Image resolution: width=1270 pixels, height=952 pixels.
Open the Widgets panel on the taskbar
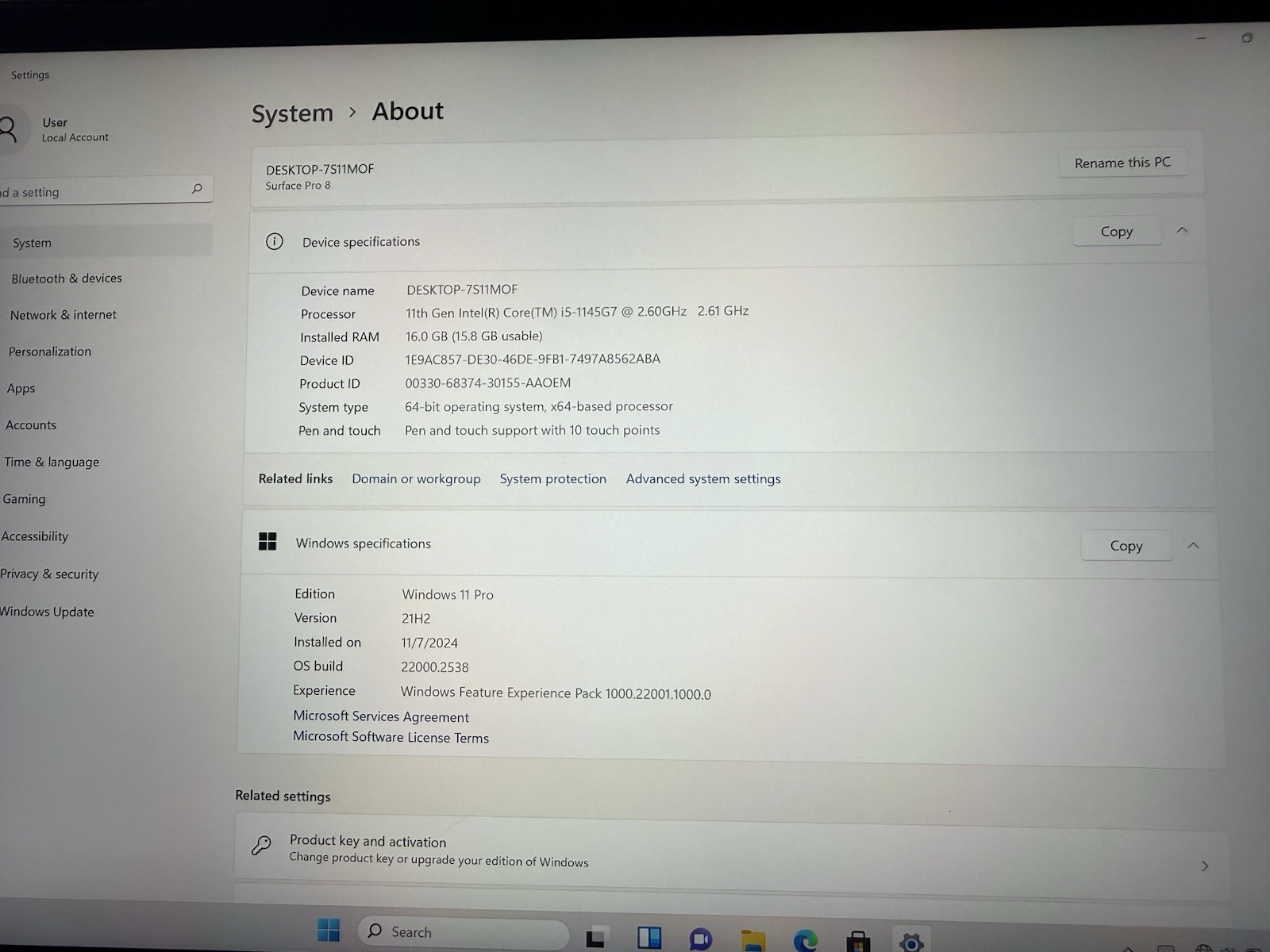pyautogui.click(x=649, y=938)
